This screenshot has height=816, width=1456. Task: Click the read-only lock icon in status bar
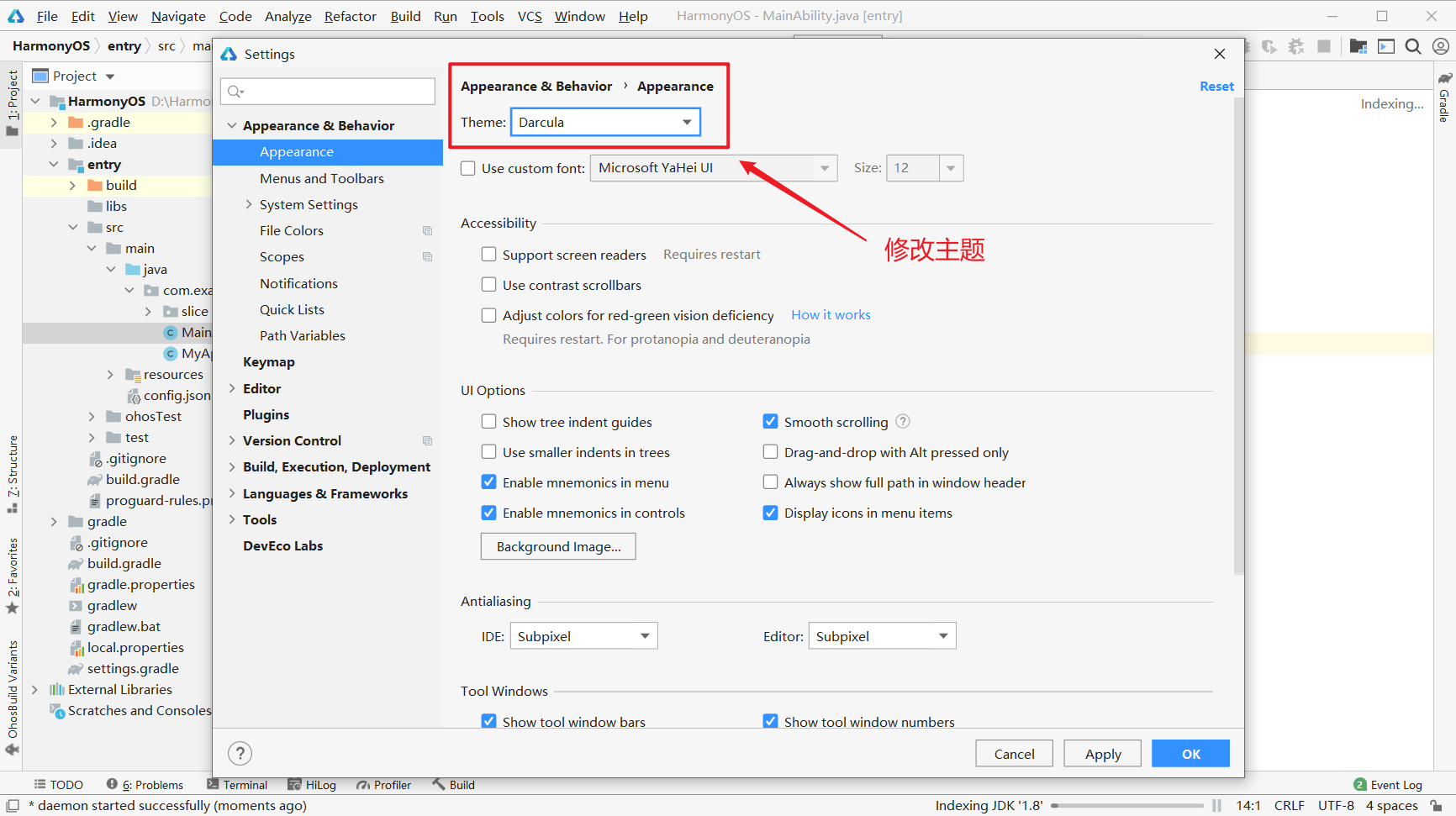(x=1437, y=805)
